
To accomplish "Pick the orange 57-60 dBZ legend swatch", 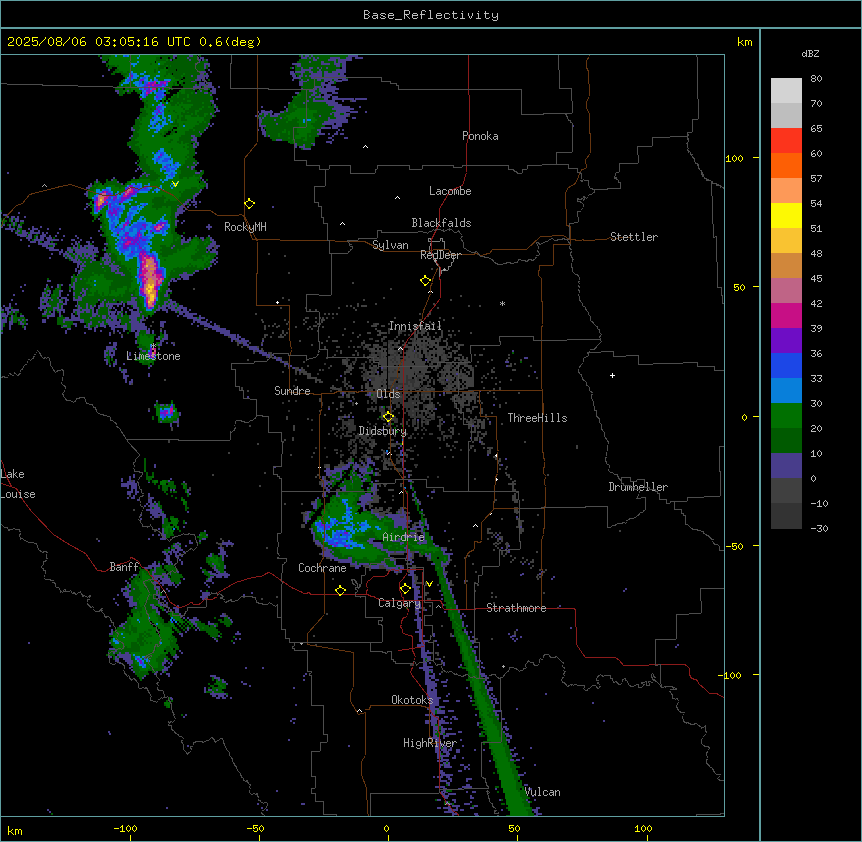I will (x=786, y=165).
